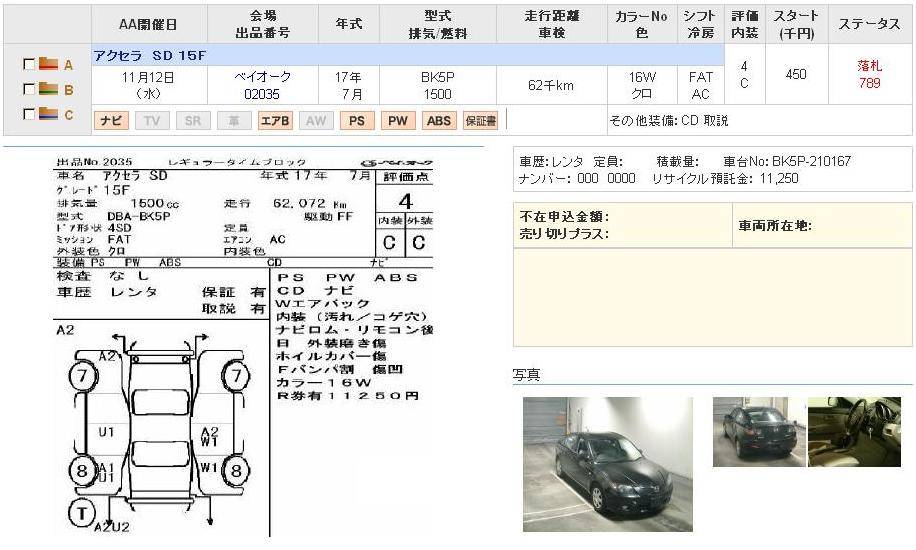916x550 pixels.
Task: Click the ステータス column header
Action: pyautogui.click(x=870, y=24)
